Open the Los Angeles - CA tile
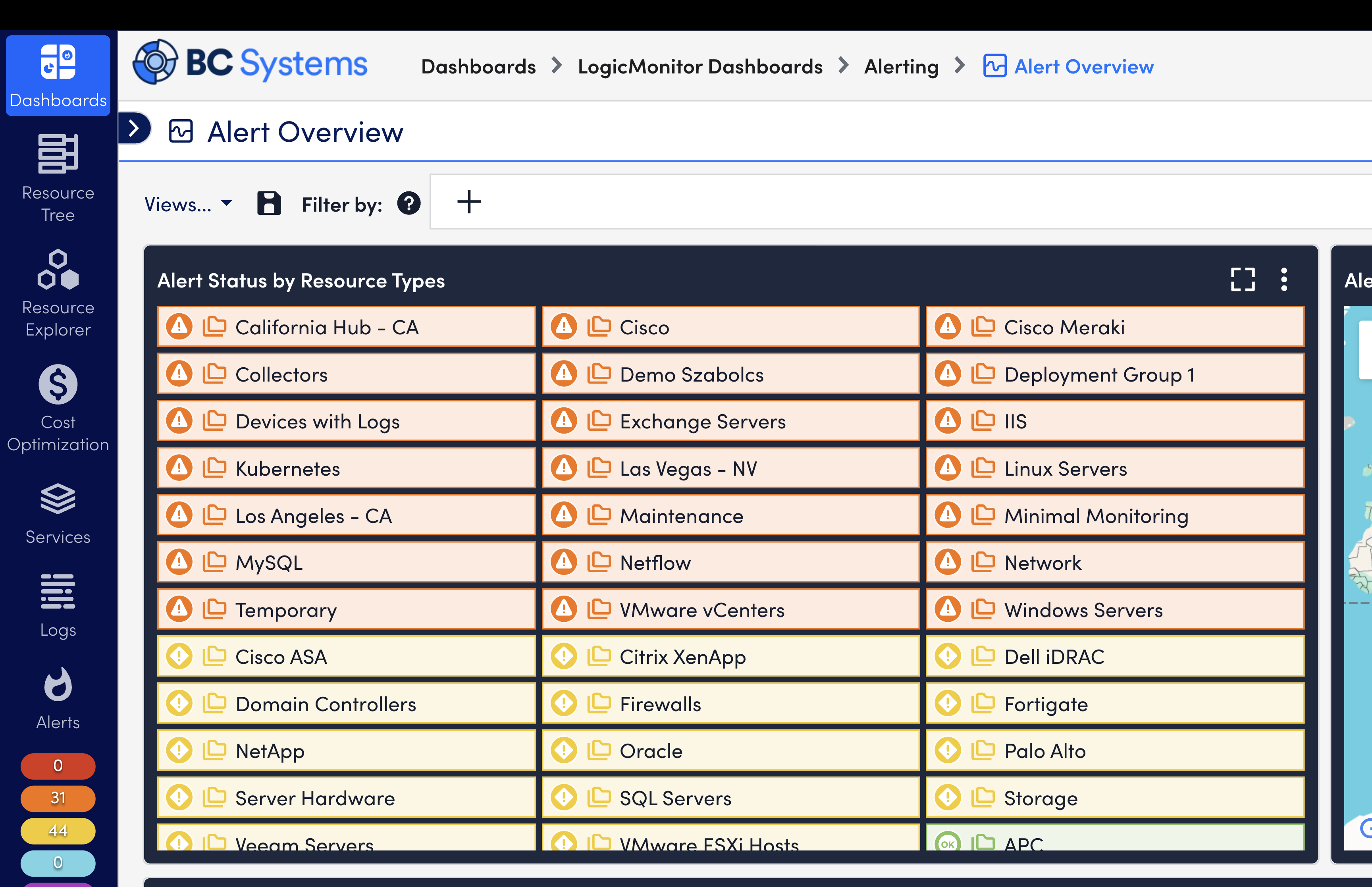Viewport: 1372px width, 887px height. pos(347,515)
